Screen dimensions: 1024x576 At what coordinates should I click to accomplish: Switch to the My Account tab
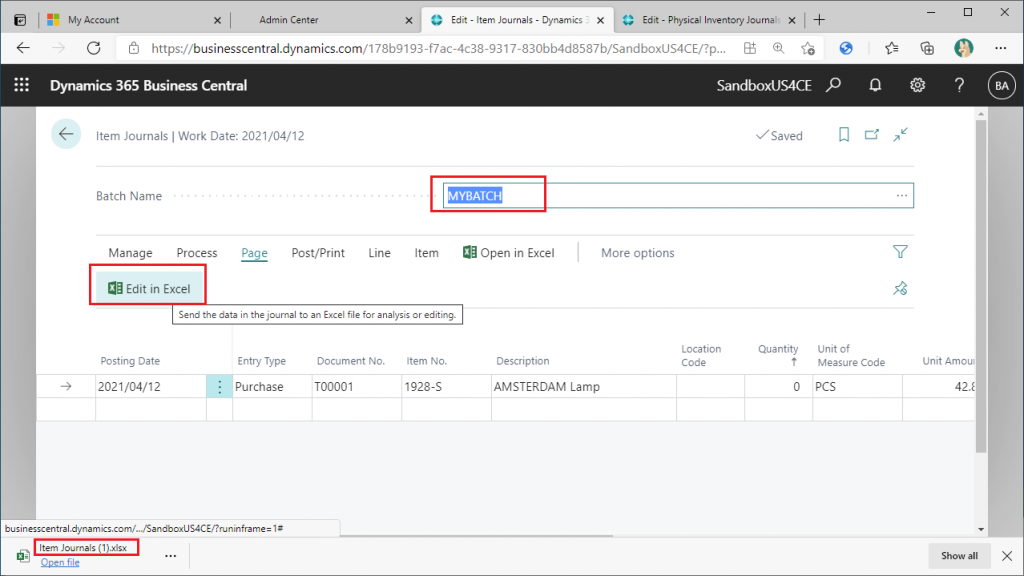click(134, 20)
